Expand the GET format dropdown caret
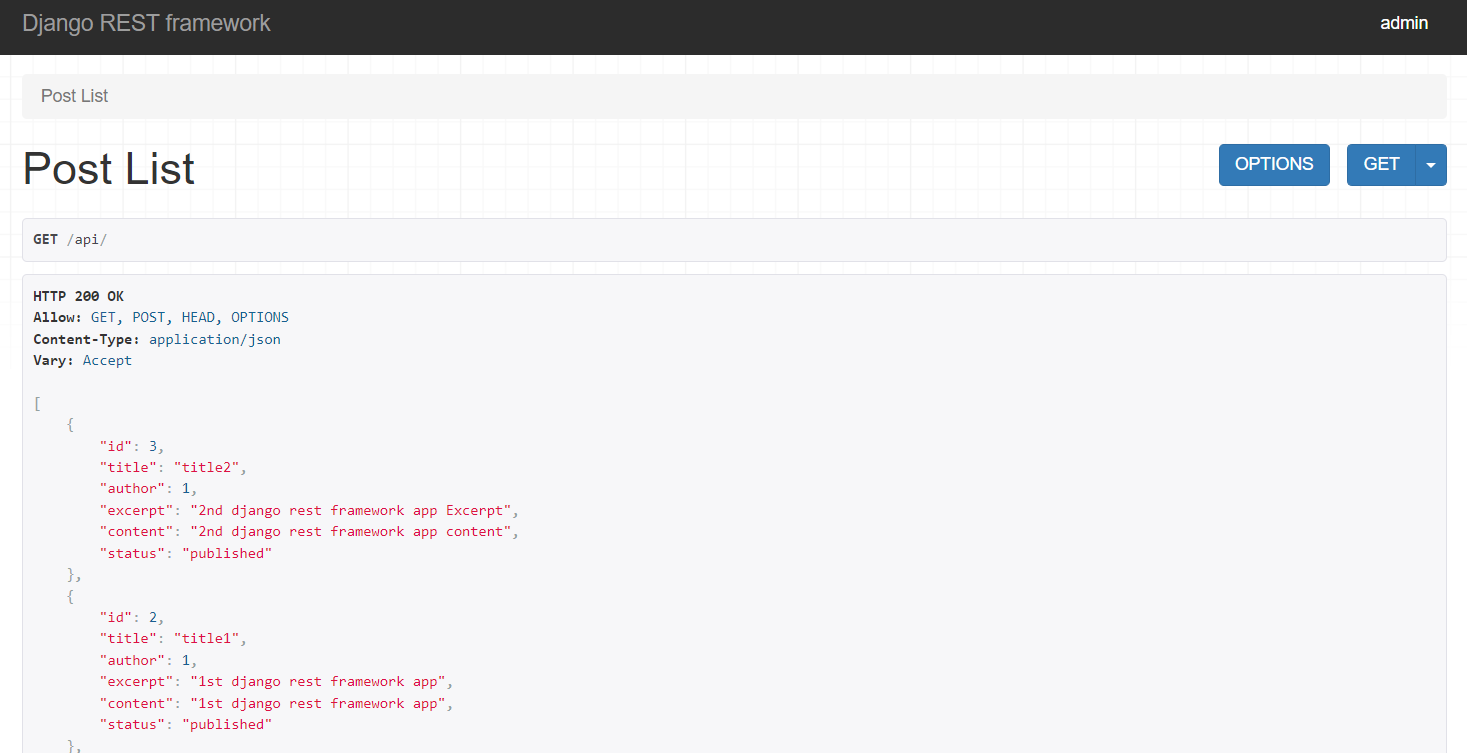This screenshot has width=1467, height=753. pos(1431,165)
